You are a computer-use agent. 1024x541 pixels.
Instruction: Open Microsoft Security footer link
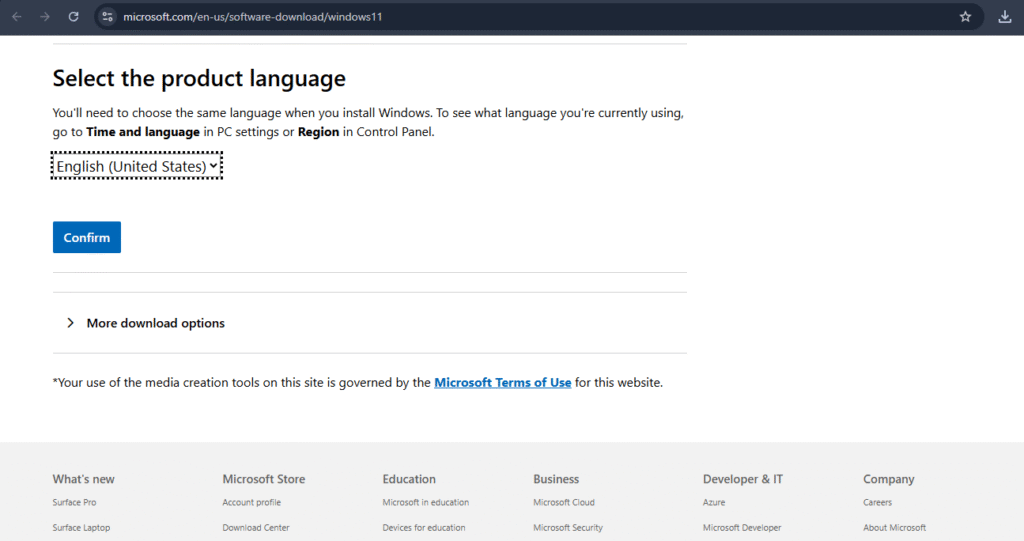click(568, 527)
